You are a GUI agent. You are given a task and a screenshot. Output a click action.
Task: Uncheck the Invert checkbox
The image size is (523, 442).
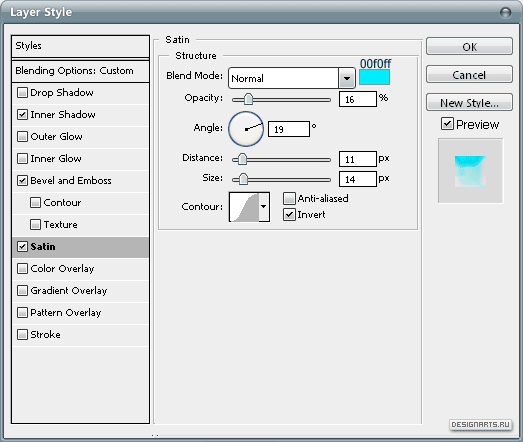tap(289, 214)
